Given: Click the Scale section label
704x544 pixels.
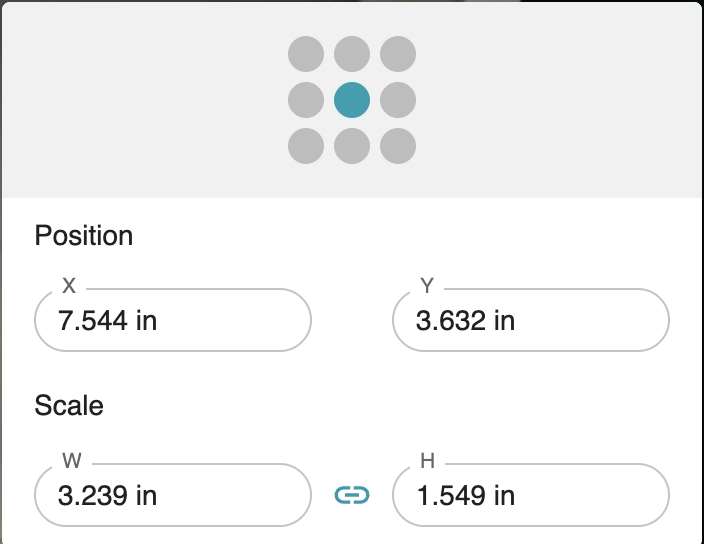Looking at the screenshot, I should click(69, 405).
